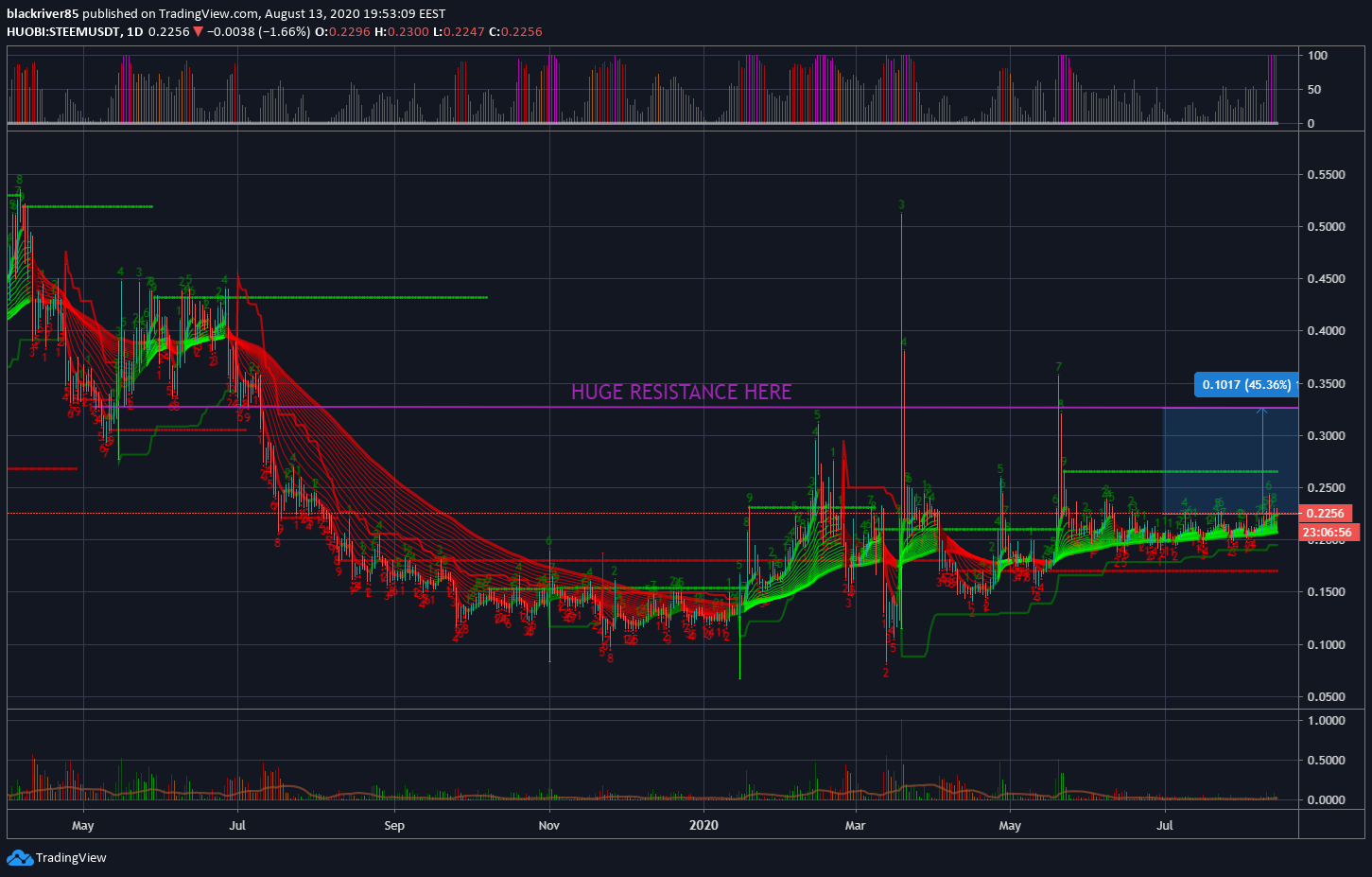Click the 0.5000 price axis label

(x=1326, y=227)
